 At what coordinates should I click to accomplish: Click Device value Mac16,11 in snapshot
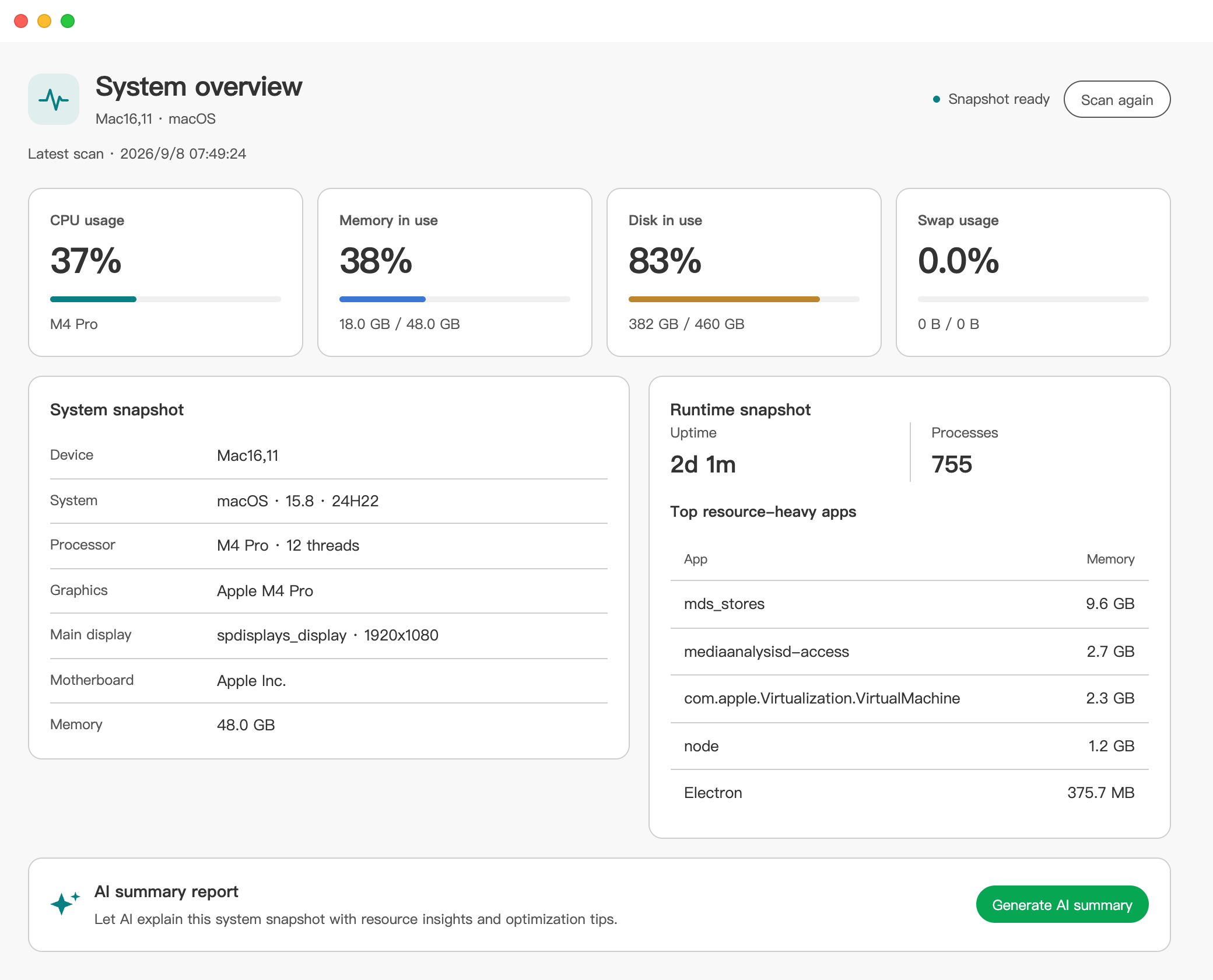(x=247, y=456)
